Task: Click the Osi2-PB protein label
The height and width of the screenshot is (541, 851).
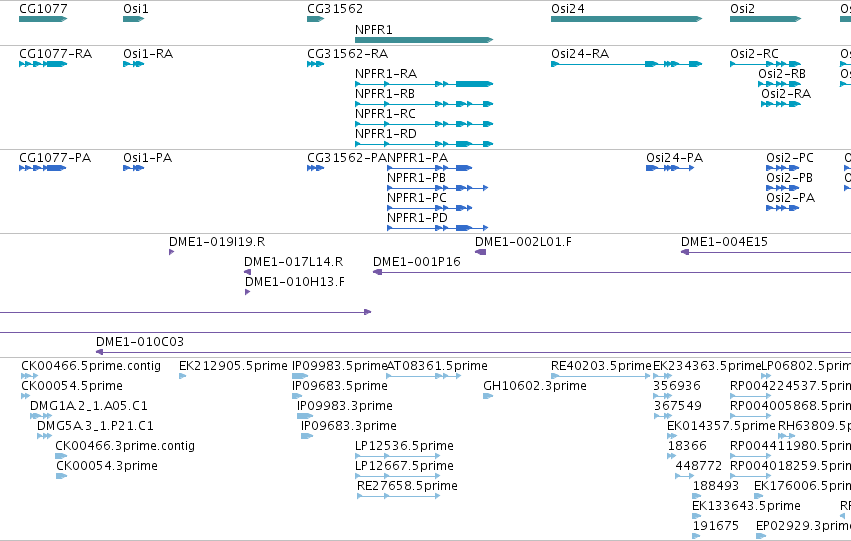Action: point(789,178)
